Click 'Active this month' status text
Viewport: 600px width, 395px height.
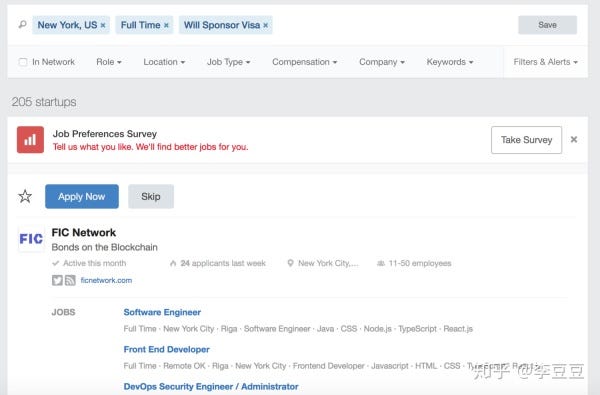click(95, 263)
